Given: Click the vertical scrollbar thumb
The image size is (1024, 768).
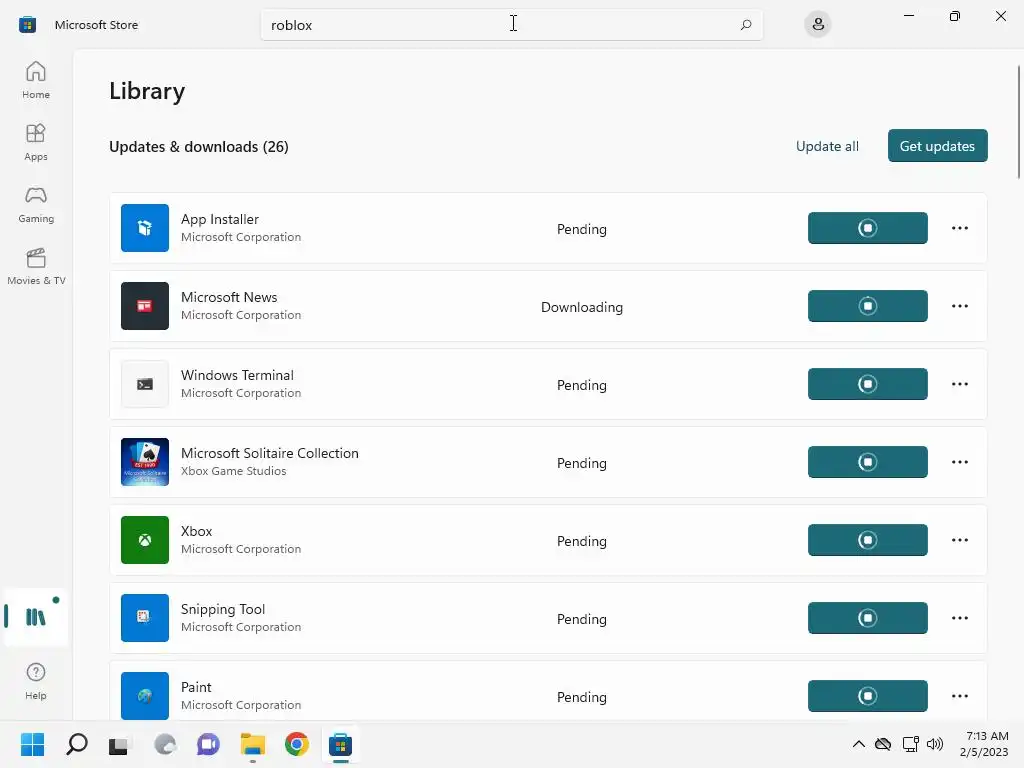Looking at the screenshot, I should pyautogui.click(x=1019, y=121).
